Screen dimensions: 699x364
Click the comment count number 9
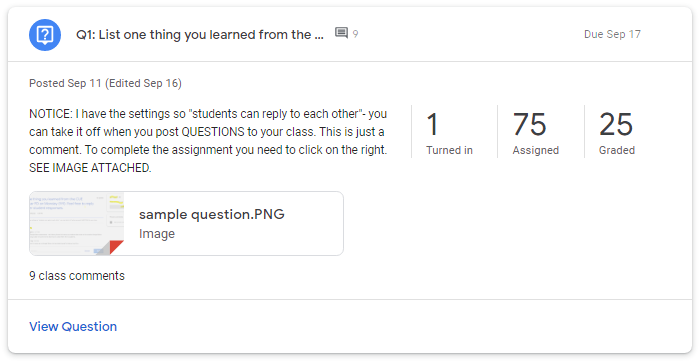(x=355, y=34)
